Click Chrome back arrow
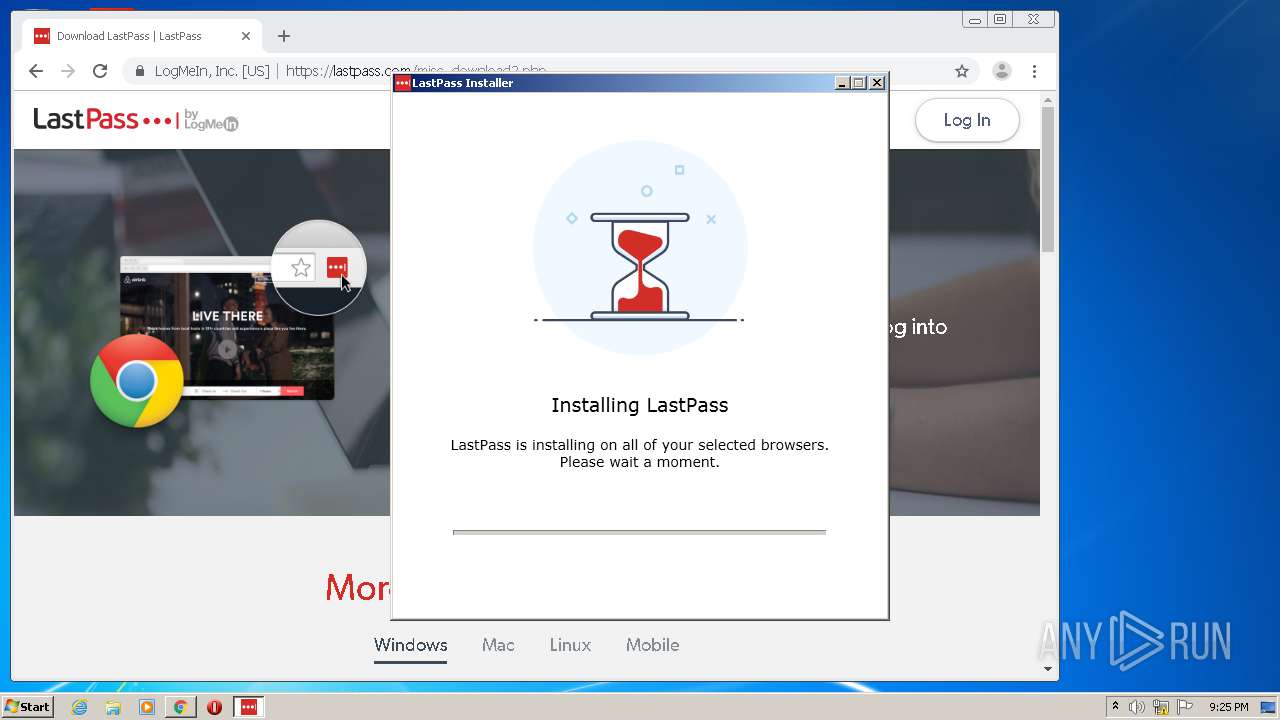Image resolution: width=1280 pixels, height=720 pixels. (36, 71)
